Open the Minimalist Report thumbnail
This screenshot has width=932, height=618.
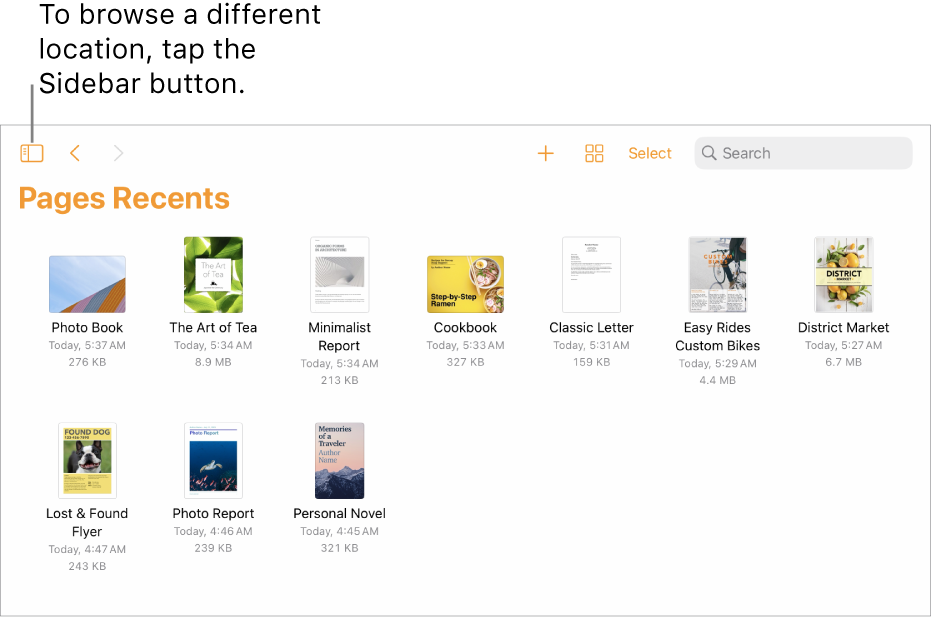point(340,275)
